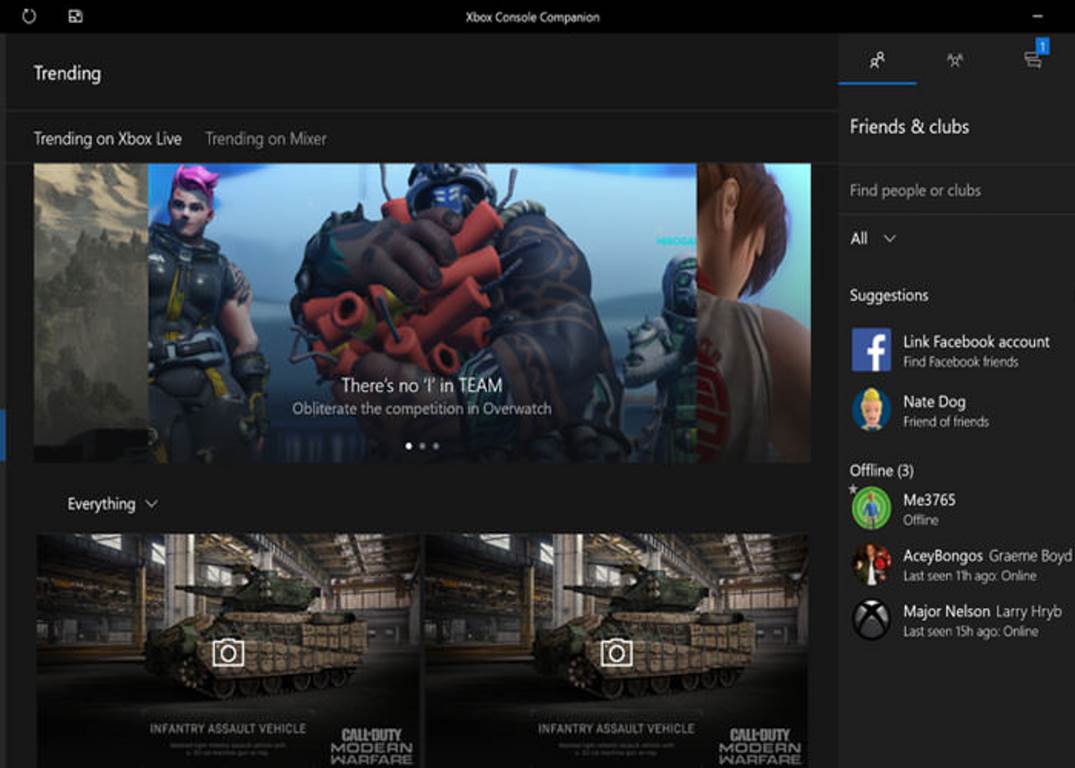This screenshot has width=1075, height=768.
Task: Click the refresh icon in title bar
Action: tap(28, 17)
